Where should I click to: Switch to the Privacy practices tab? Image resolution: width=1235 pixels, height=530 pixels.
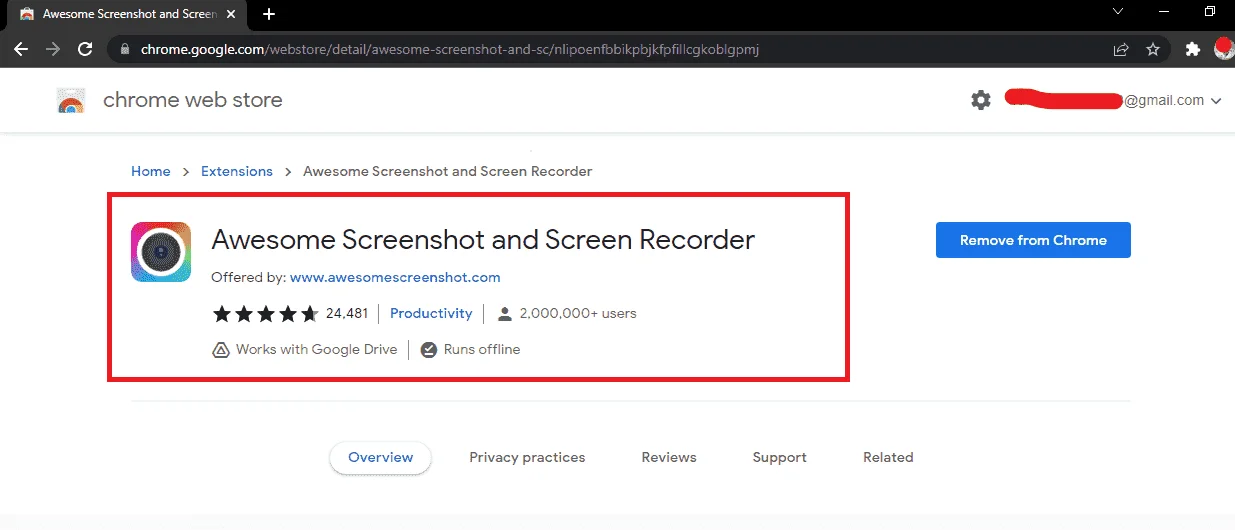click(x=527, y=458)
